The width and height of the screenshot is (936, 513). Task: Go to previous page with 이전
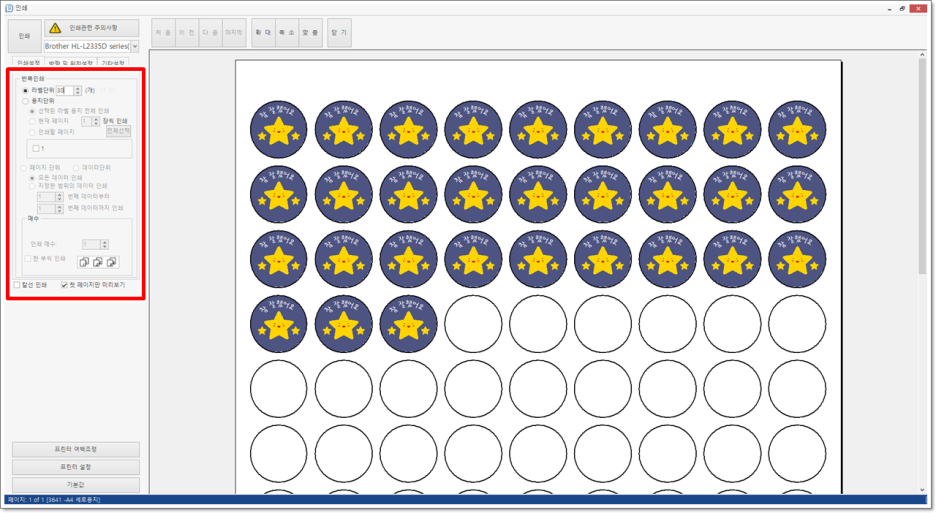187,33
